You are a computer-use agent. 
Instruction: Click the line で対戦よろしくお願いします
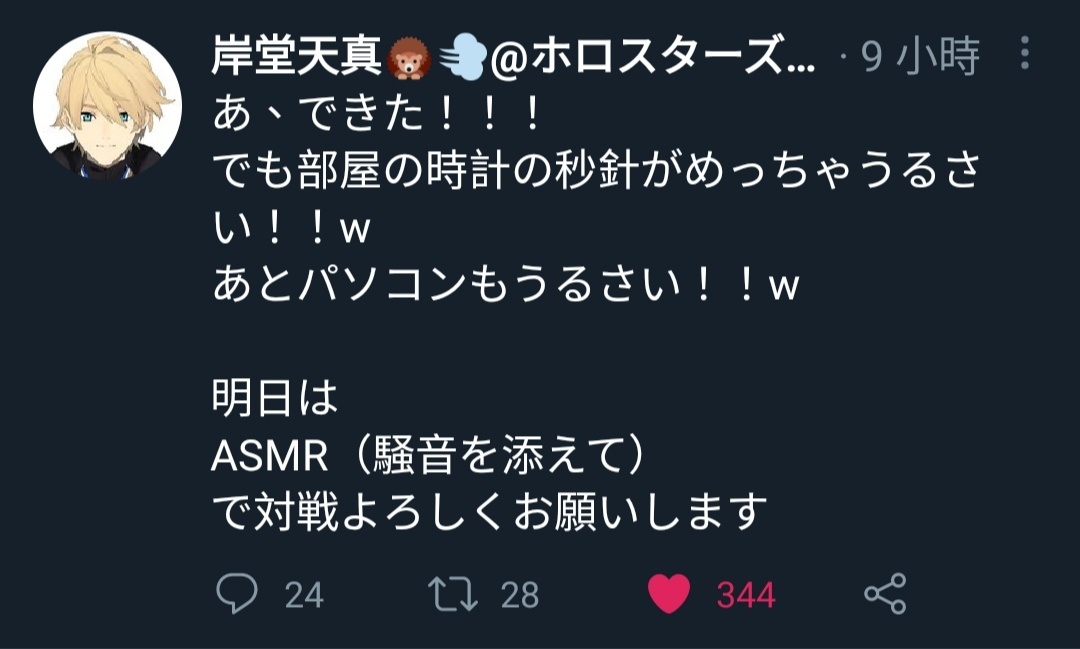[490, 512]
